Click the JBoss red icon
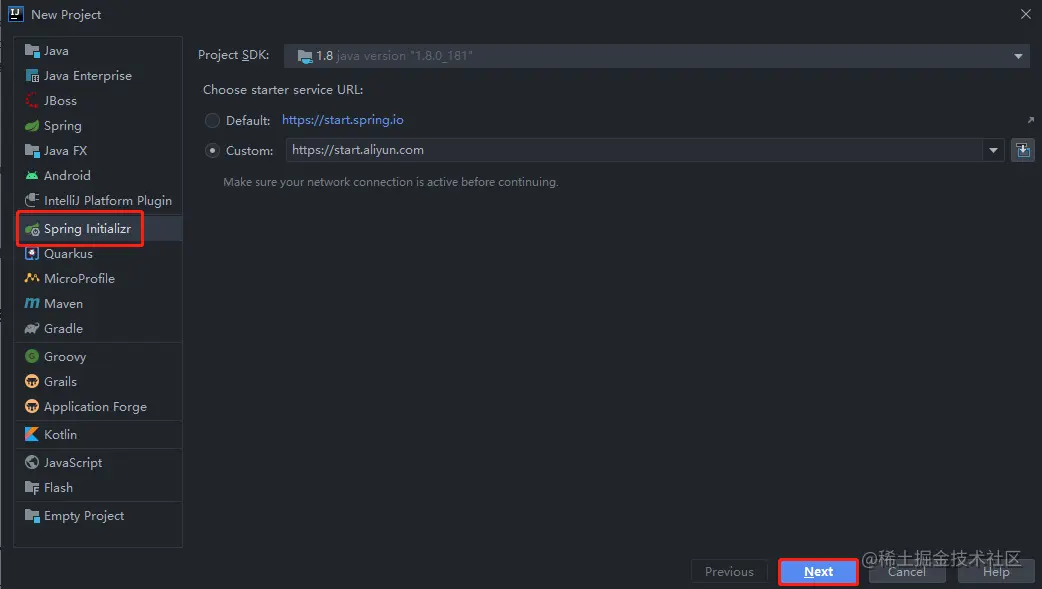The height and width of the screenshot is (589, 1042). [32, 100]
